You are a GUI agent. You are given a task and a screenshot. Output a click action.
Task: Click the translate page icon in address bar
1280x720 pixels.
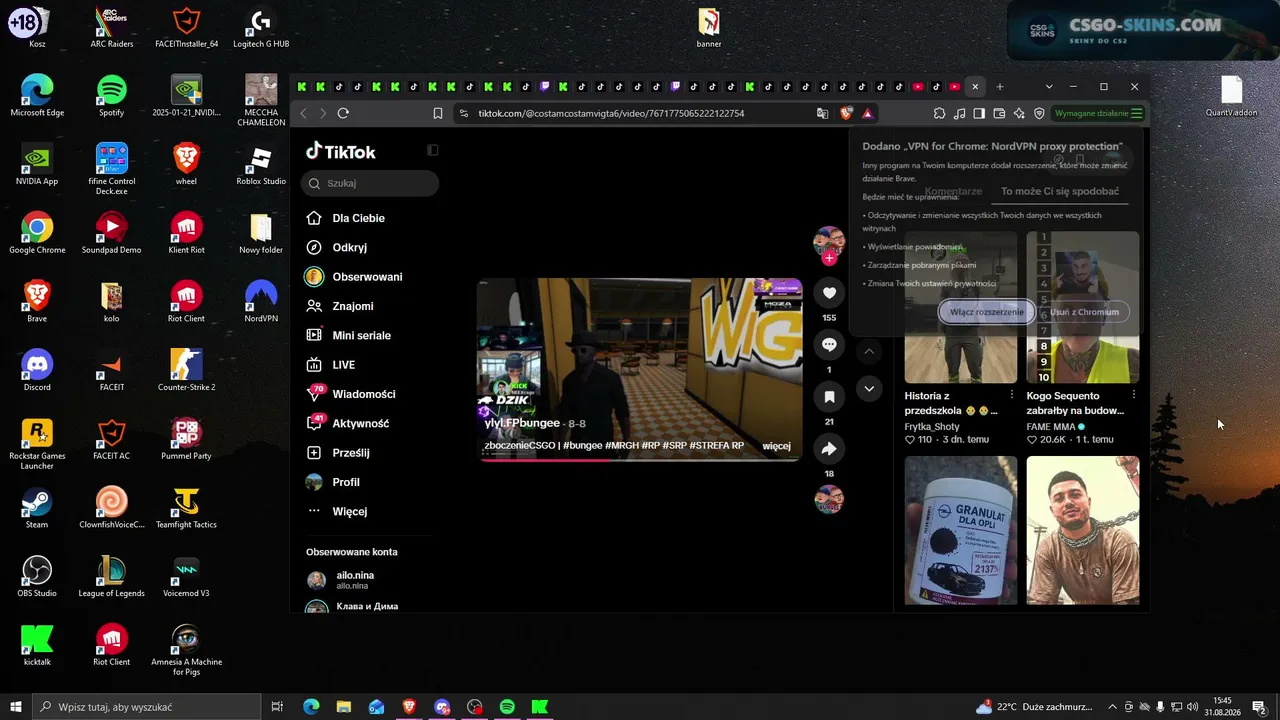(x=822, y=113)
